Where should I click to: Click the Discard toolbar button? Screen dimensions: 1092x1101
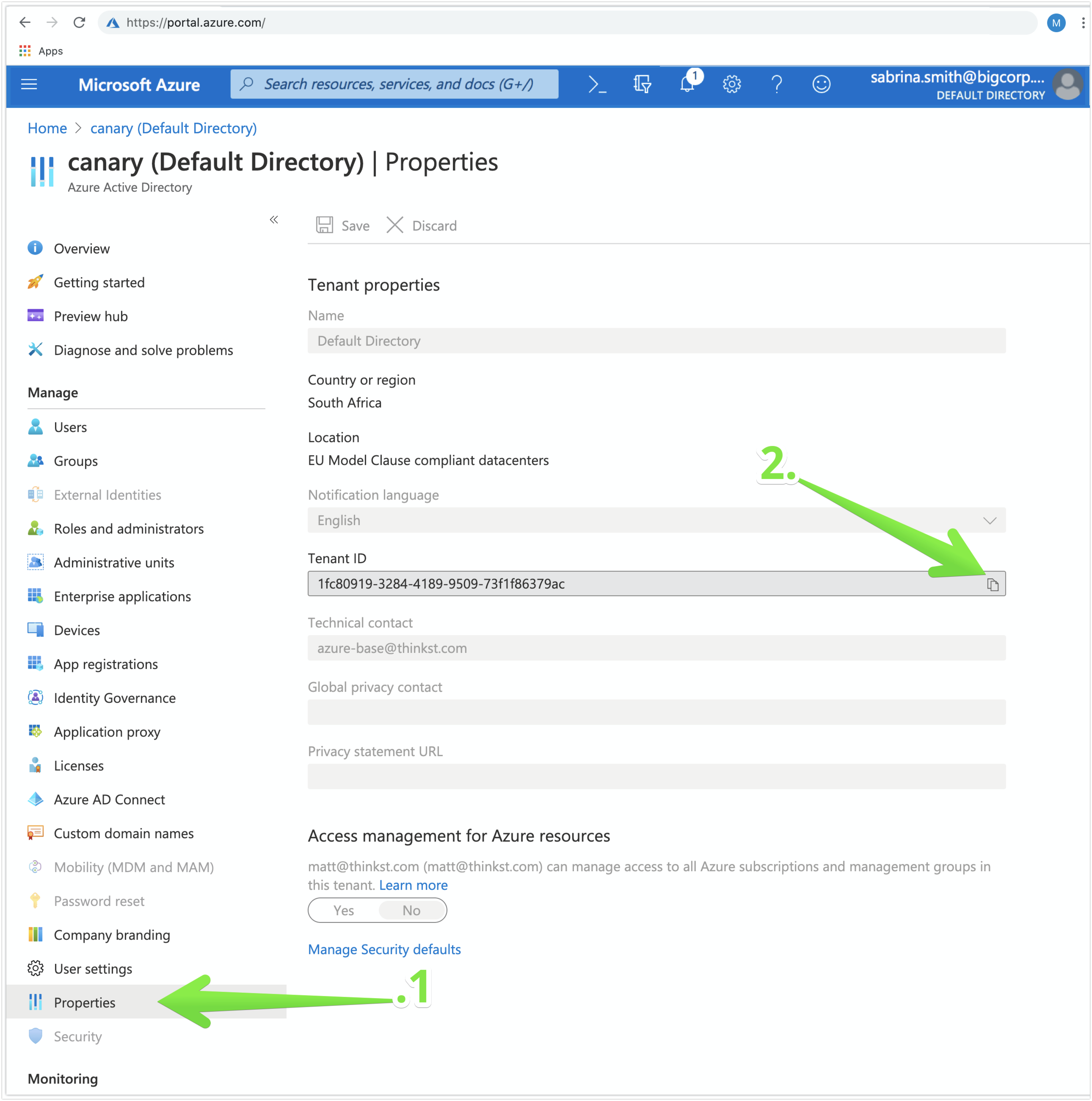pyautogui.click(x=422, y=226)
